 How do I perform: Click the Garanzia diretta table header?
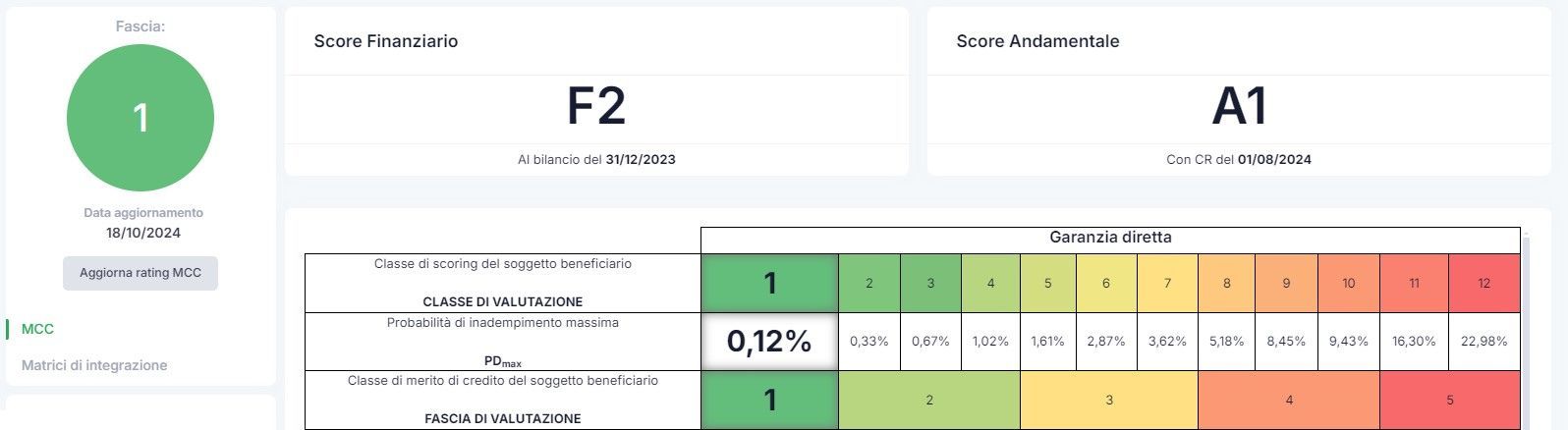point(1110,238)
